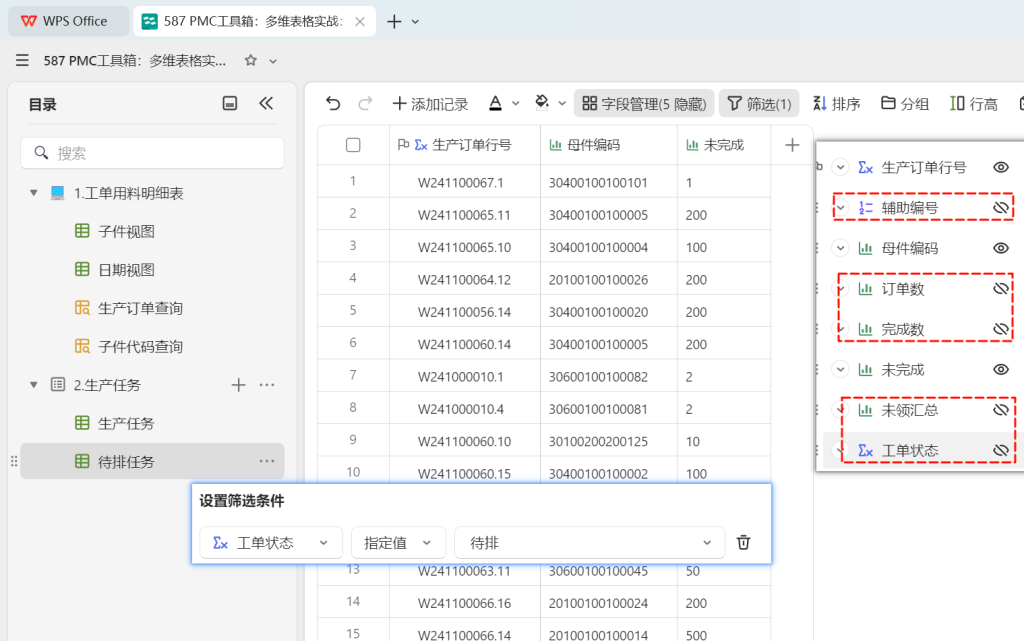Hide the 未完成 field

pos(1001,370)
